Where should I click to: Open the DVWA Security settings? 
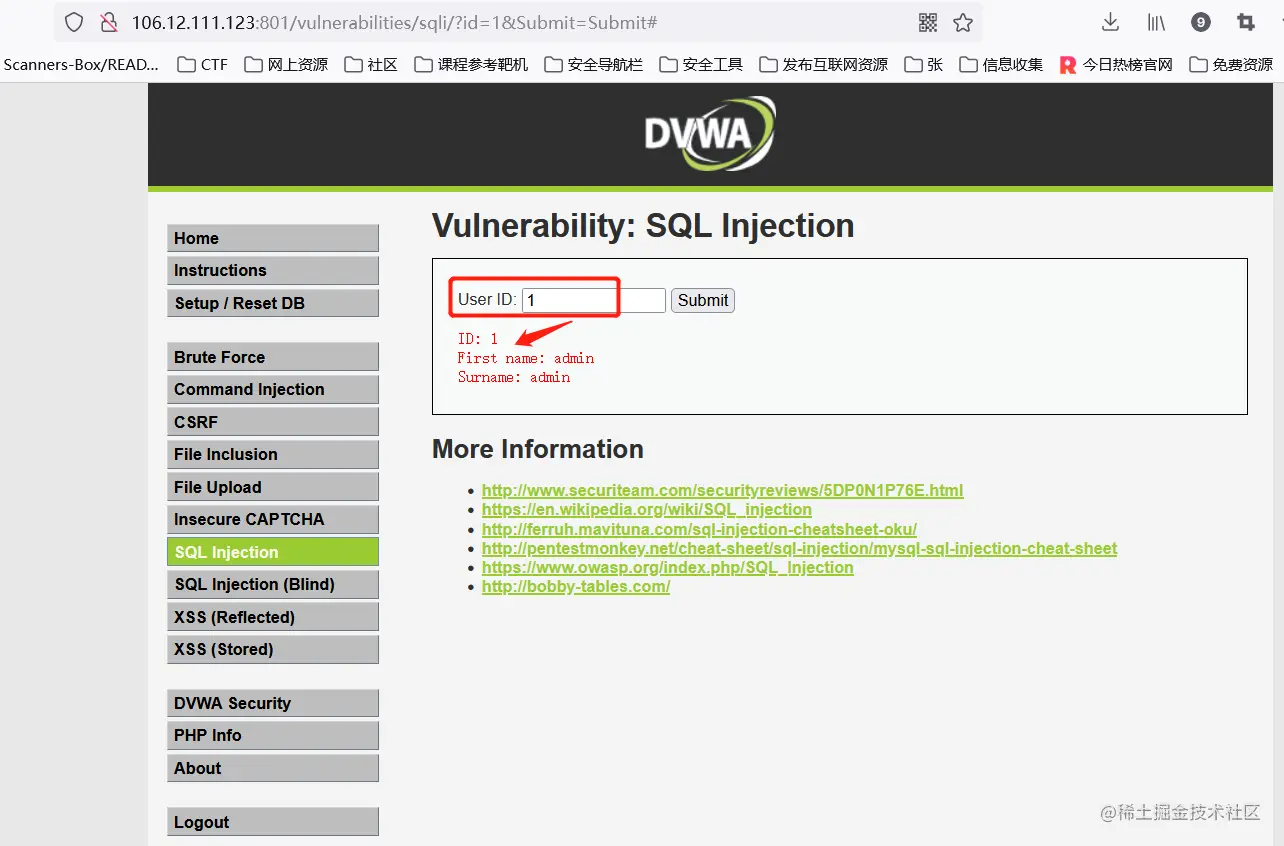tap(273, 703)
